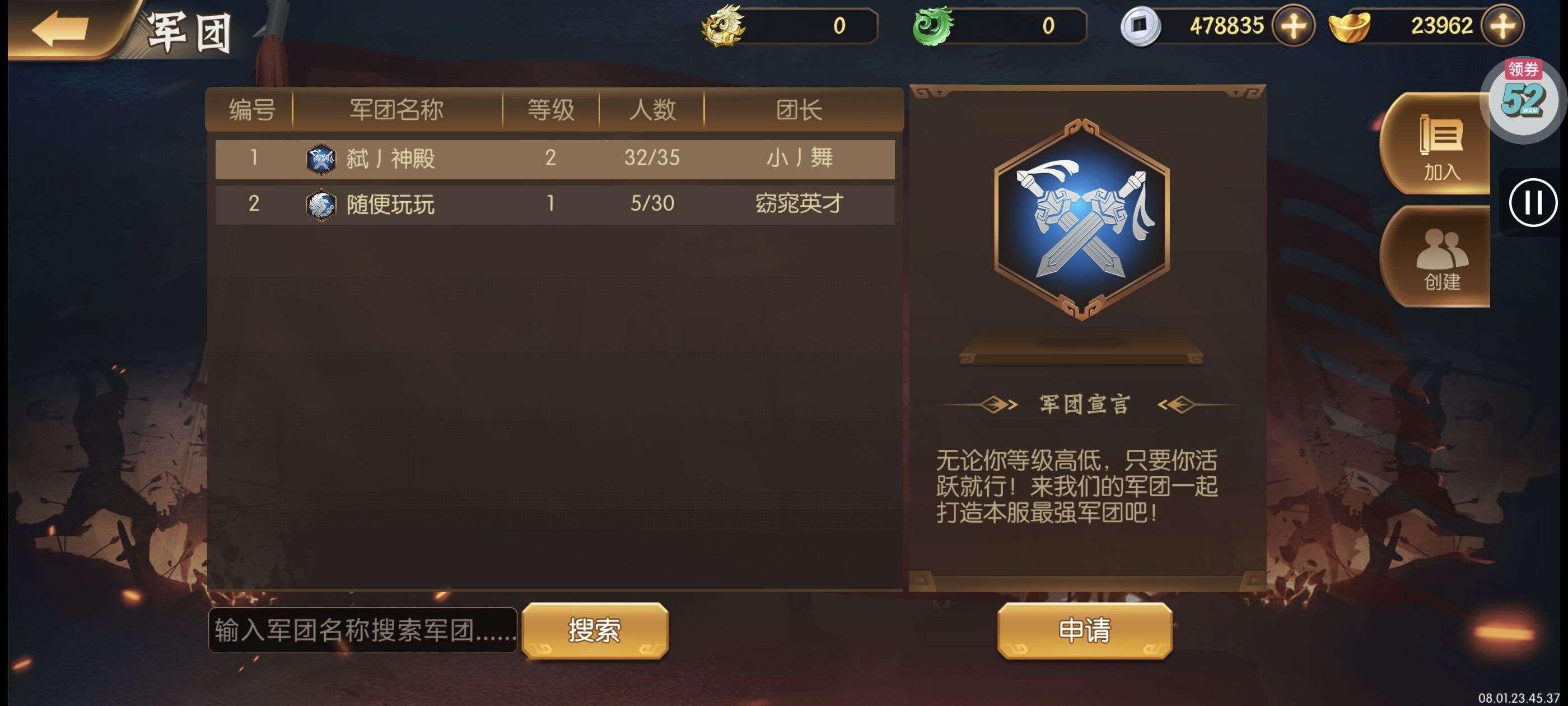Click the 申请 apply button

click(x=1084, y=630)
